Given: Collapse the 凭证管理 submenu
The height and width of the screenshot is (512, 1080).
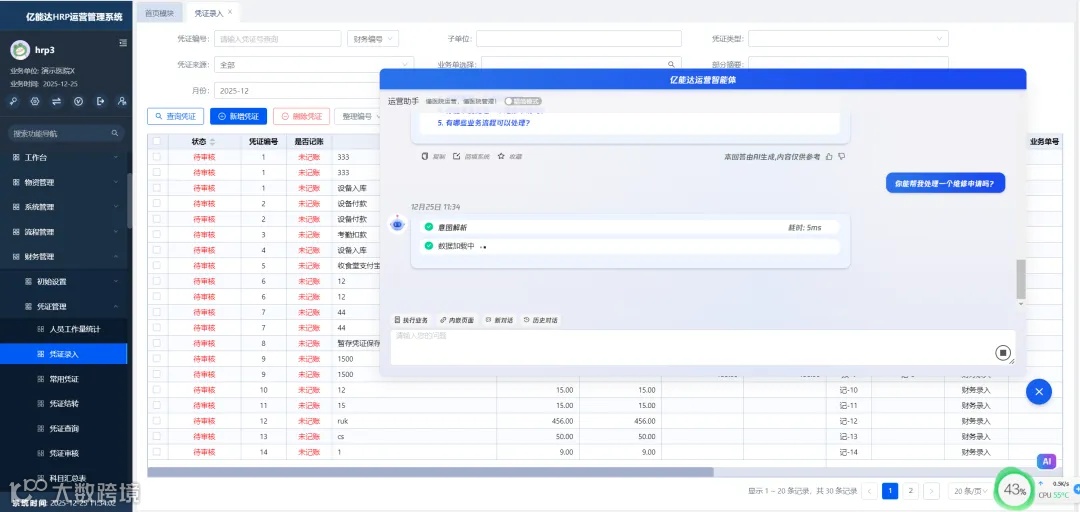Looking at the screenshot, I should tap(64, 306).
